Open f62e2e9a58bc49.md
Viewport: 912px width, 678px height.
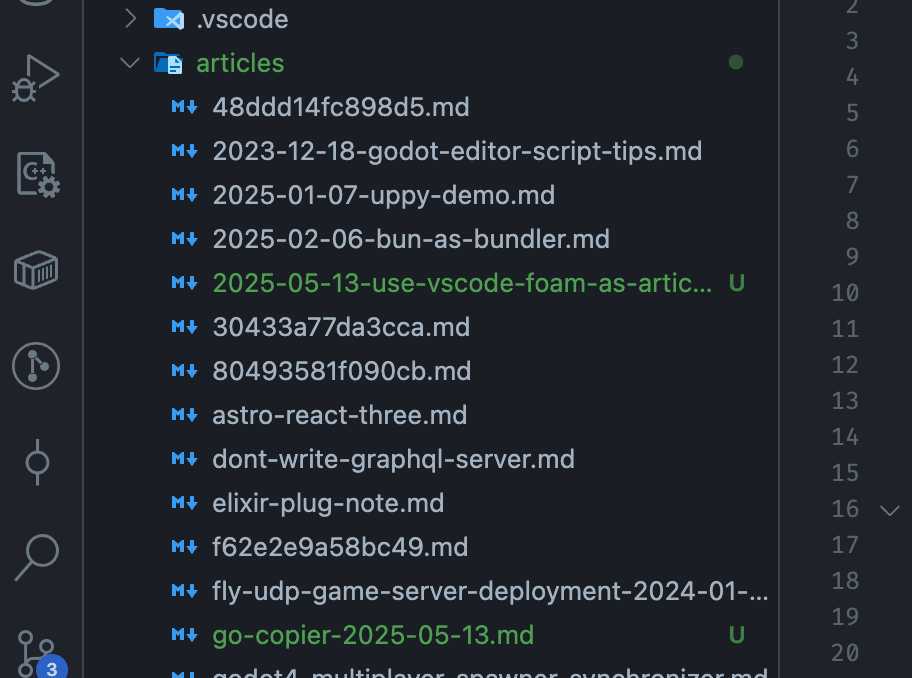[340, 547]
